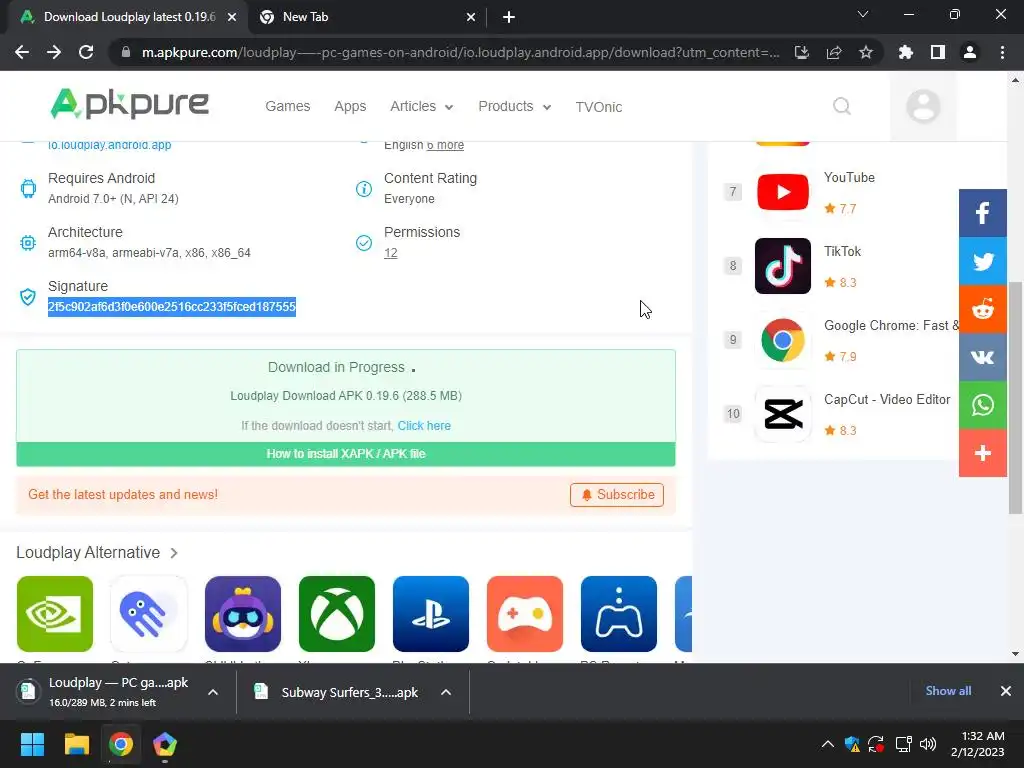The image size is (1024, 768).
Task: Close the downloads bar
Action: (1006, 691)
